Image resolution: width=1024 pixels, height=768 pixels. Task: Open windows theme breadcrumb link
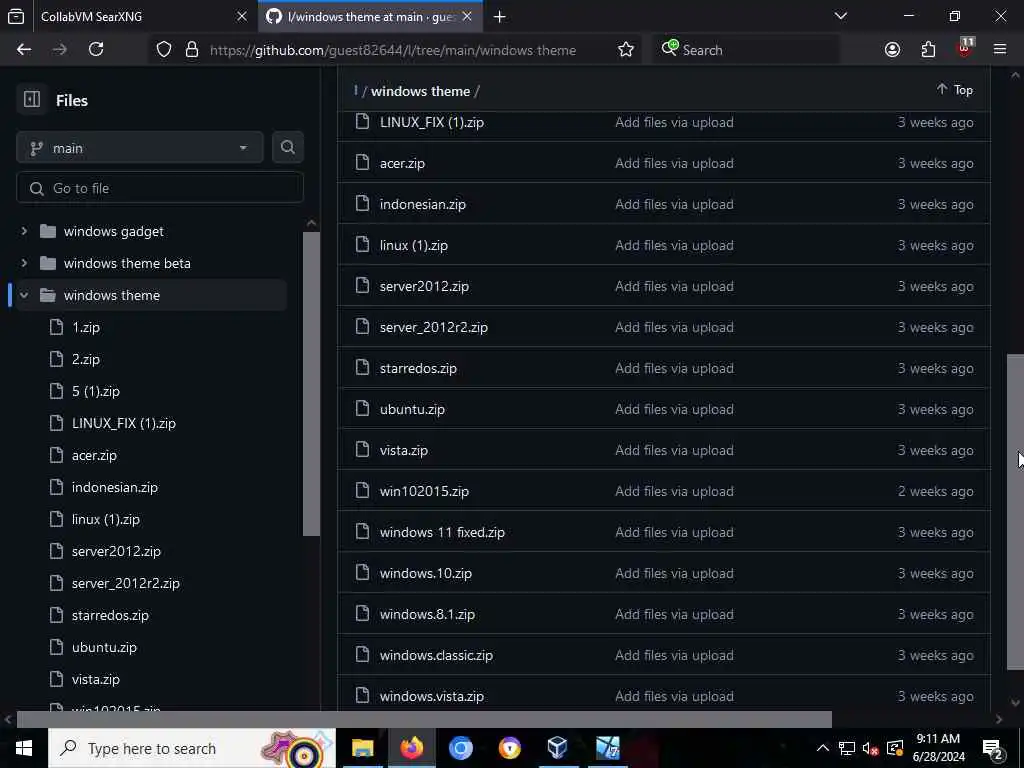click(x=421, y=91)
